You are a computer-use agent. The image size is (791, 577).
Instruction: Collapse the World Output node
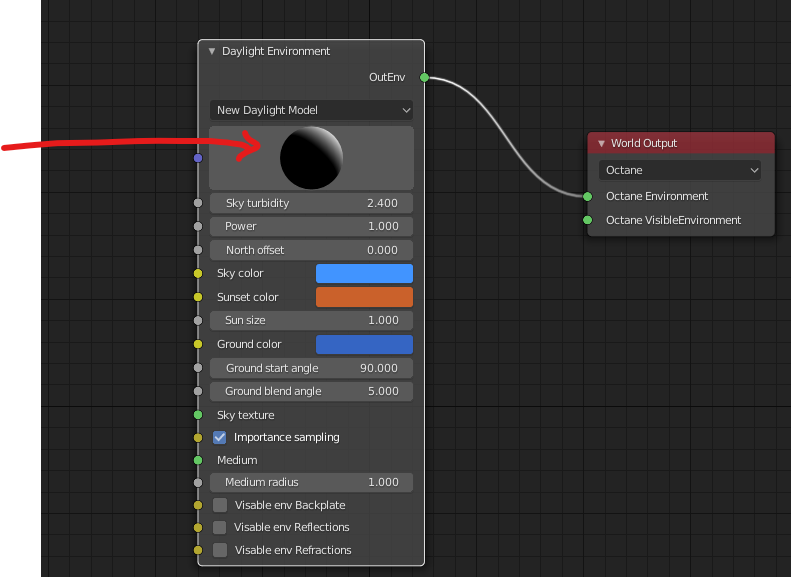pos(601,143)
